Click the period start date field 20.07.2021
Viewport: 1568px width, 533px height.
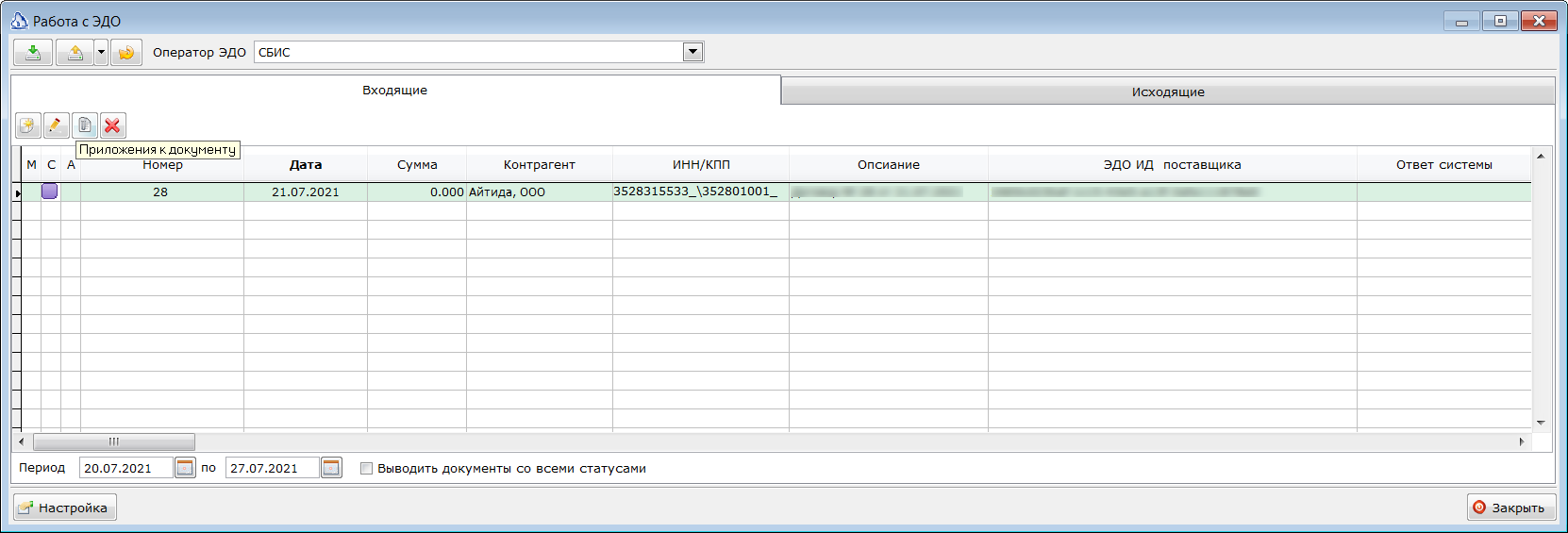(126, 468)
